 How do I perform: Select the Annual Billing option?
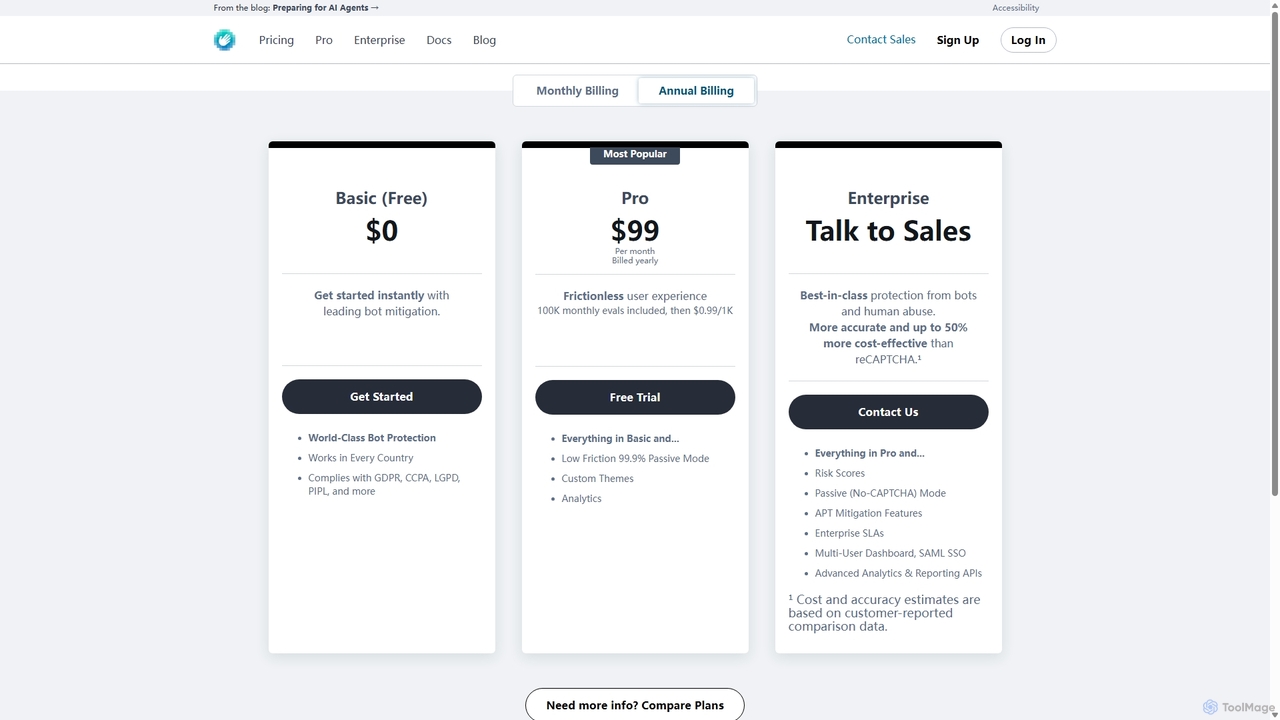tap(696, 91)
